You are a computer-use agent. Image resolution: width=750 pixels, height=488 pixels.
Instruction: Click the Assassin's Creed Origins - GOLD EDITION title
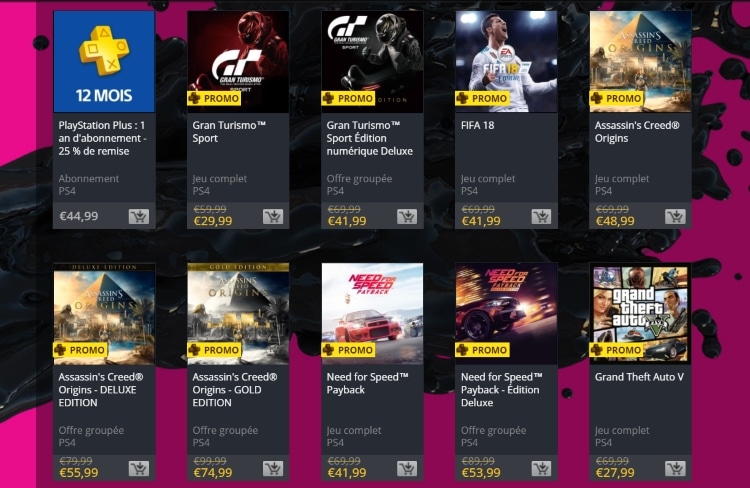[234, 389]
